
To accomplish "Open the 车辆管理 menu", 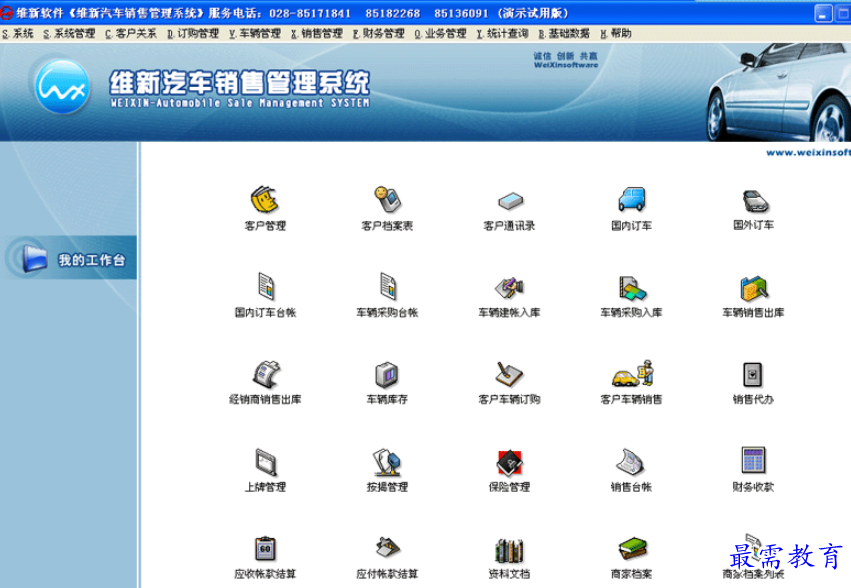I will tap(257, 33).
